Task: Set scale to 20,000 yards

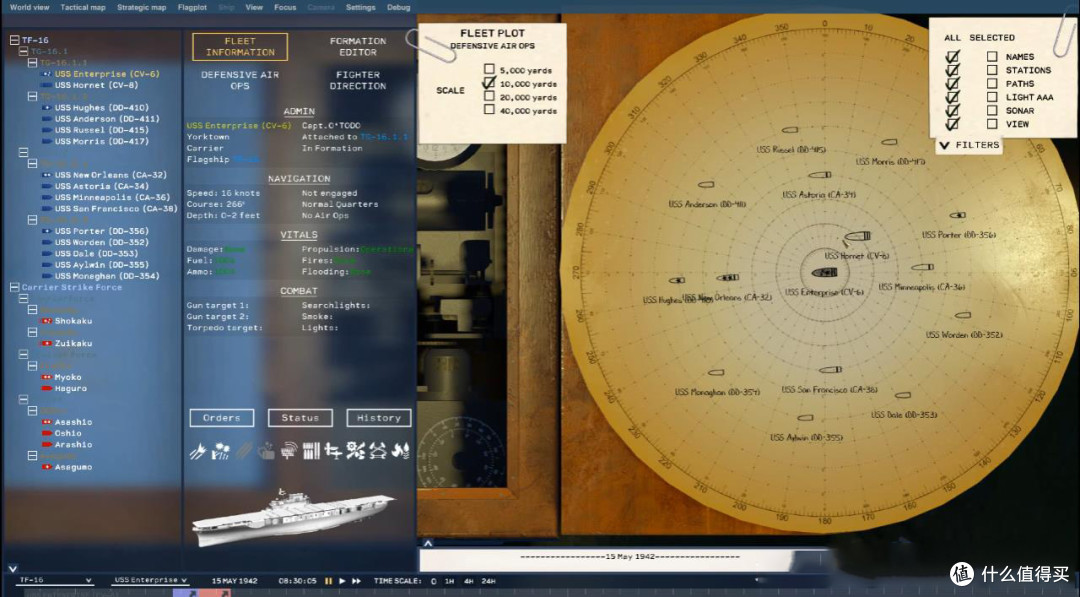Action: [489, 96]
